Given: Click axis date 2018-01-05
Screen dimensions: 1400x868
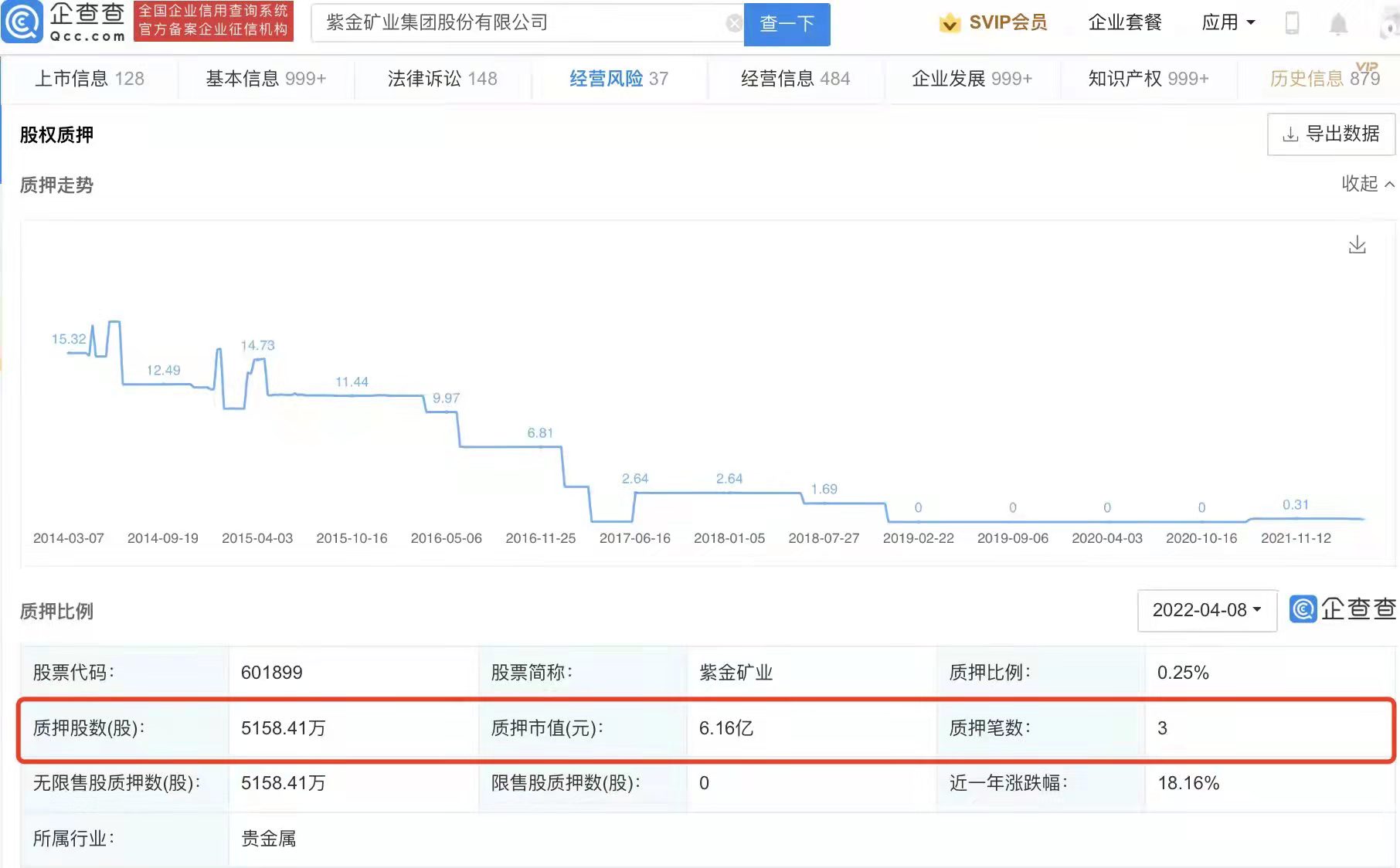Looking at the screenshot, I should (729, 538).
